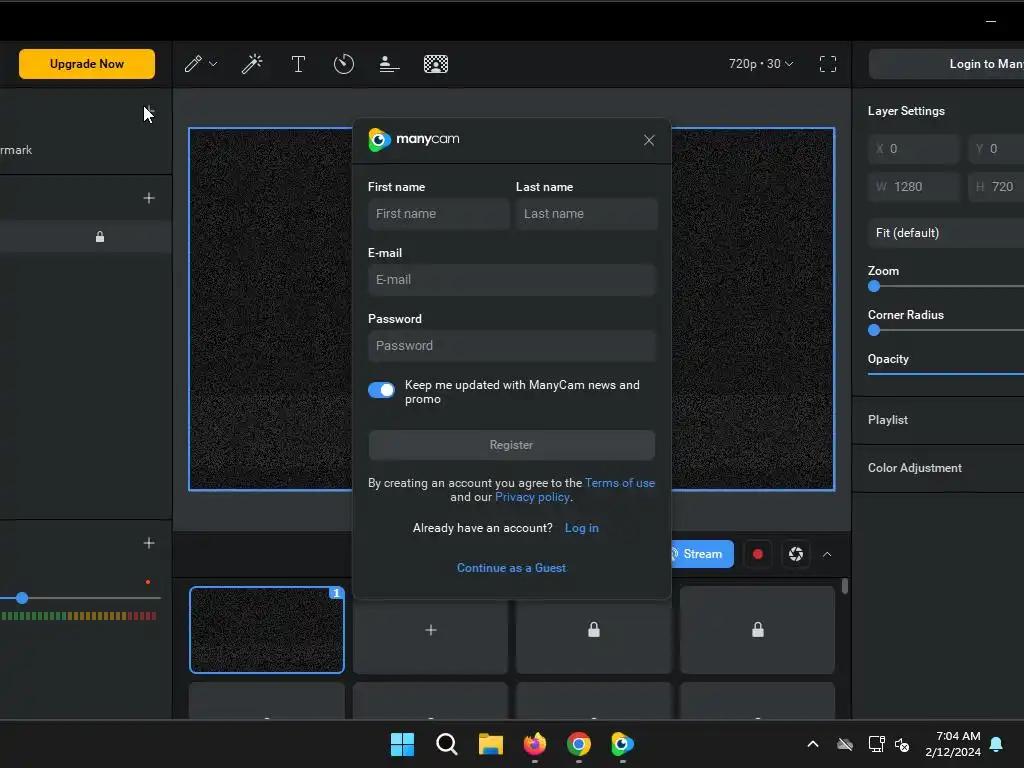Image resolution: width=1024 pixels, height=768 pixels.
Task: Close the ManyCam registration dialog
Action: tap(648, 140)
